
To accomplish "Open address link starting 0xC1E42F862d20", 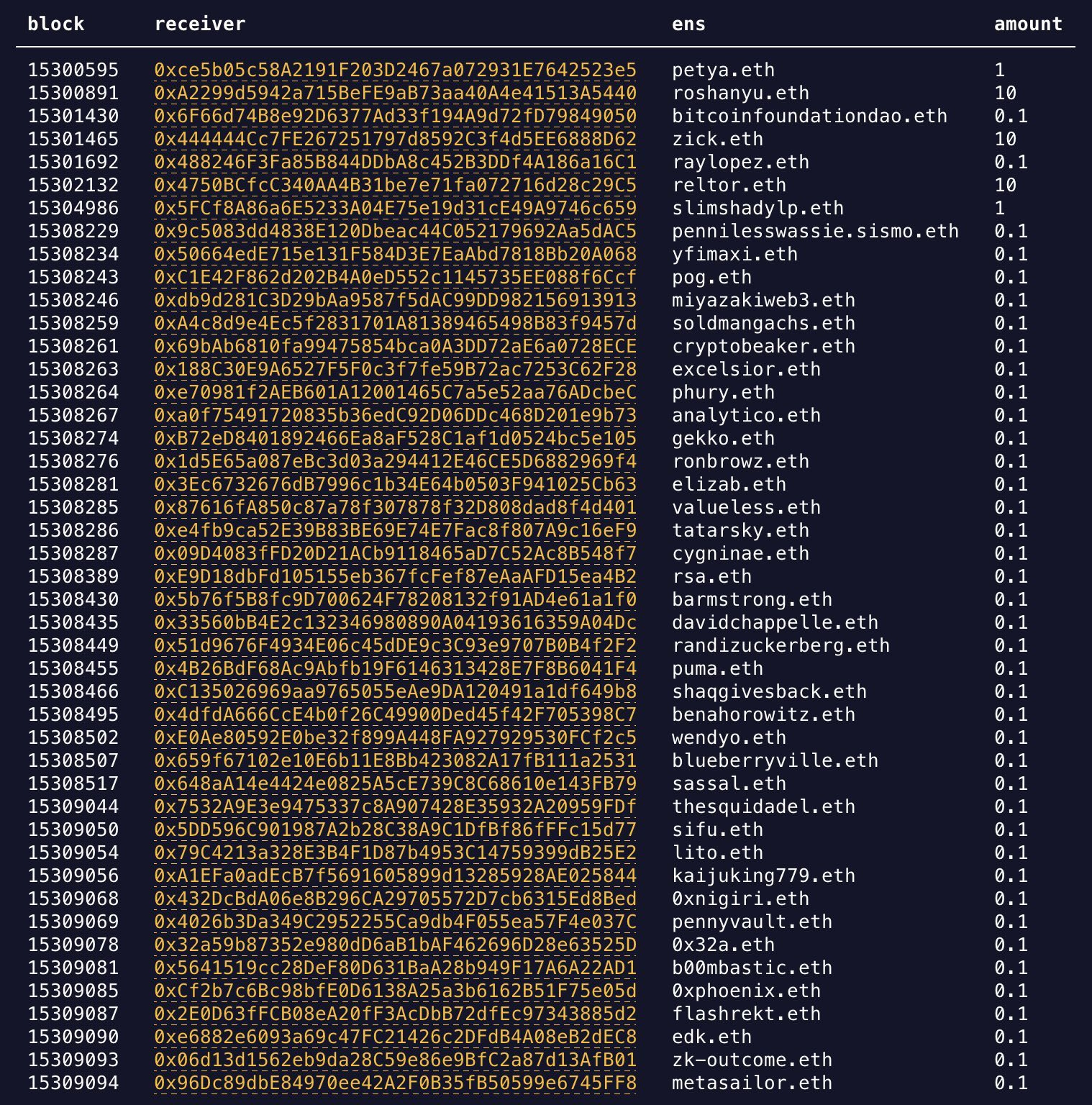I will click(x=396, y=277).
